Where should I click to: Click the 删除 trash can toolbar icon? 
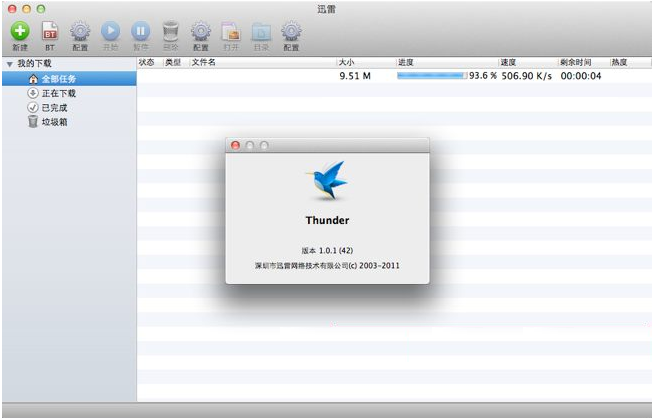(x=171, y=31)
